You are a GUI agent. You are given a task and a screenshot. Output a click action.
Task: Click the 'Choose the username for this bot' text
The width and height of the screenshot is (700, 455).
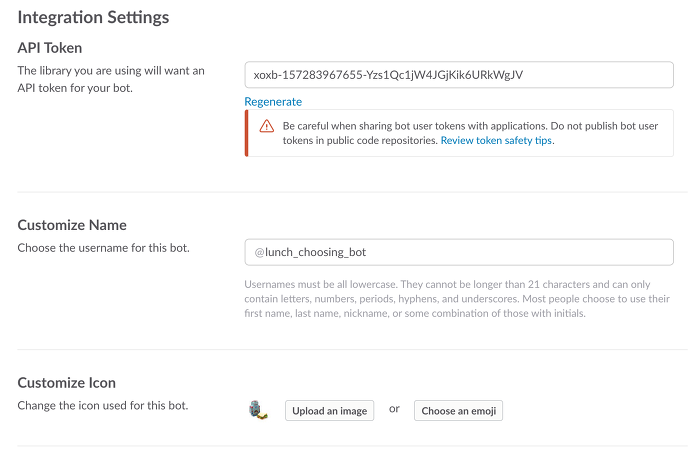[x=104, y=248]
